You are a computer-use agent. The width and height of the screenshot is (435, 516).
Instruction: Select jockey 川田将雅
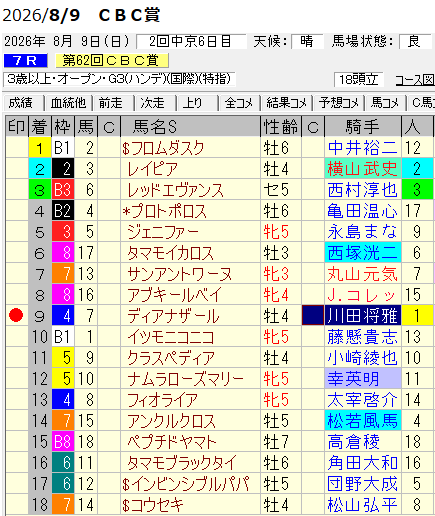tap(363, 316)
